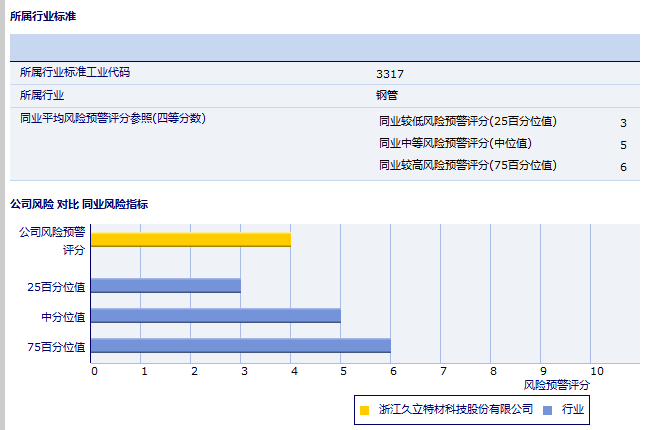This screenshot has height=430, width=658.
Task: Click the empty blue table header bar
Action: pyautogui.click(x=325, y=47)
